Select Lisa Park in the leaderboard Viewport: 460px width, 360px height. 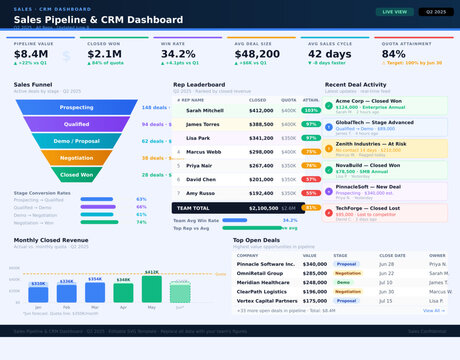point(247,138)
